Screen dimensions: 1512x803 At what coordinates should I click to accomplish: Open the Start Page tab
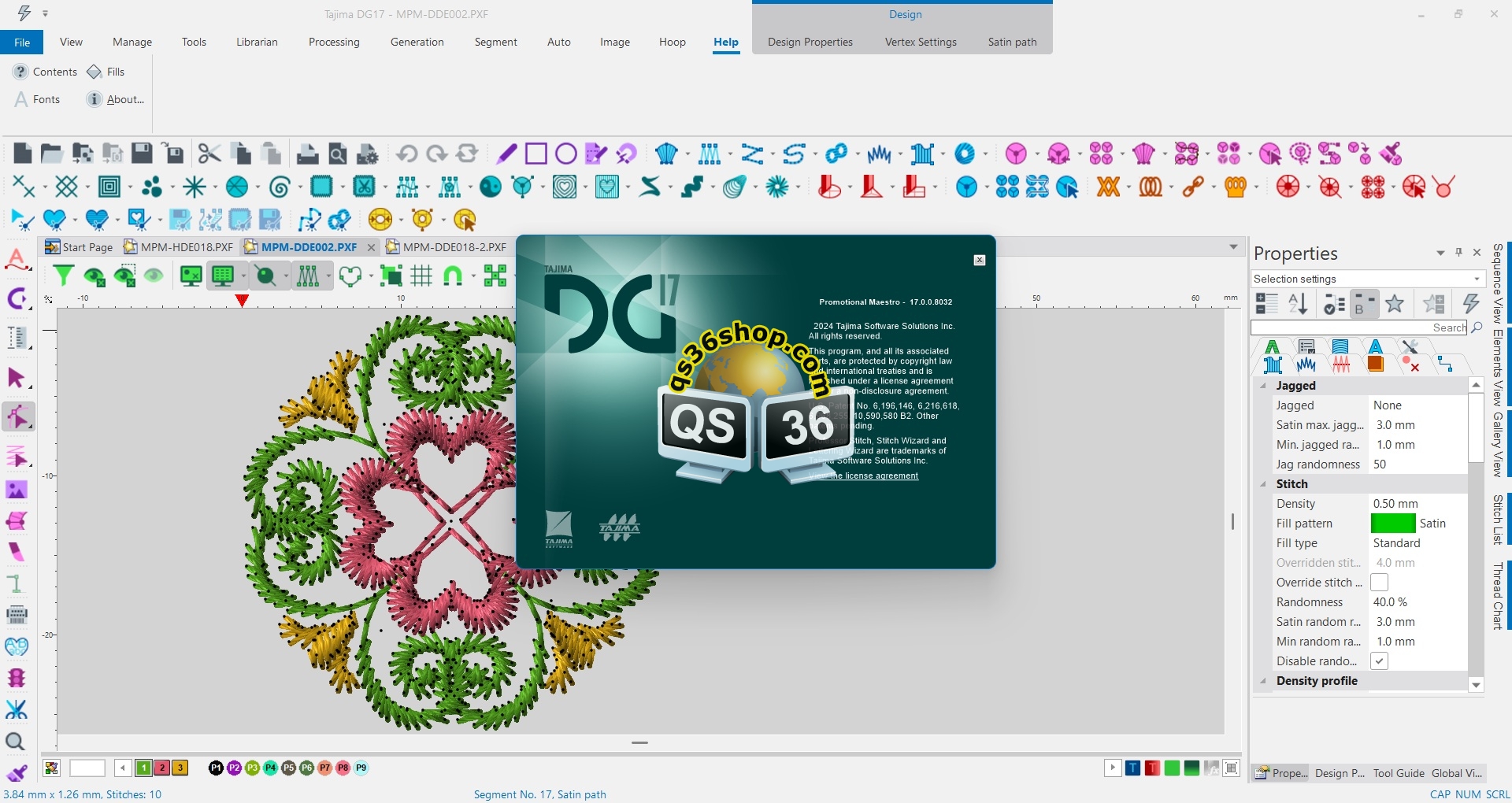pyautogui.click(x=80, y=247)
